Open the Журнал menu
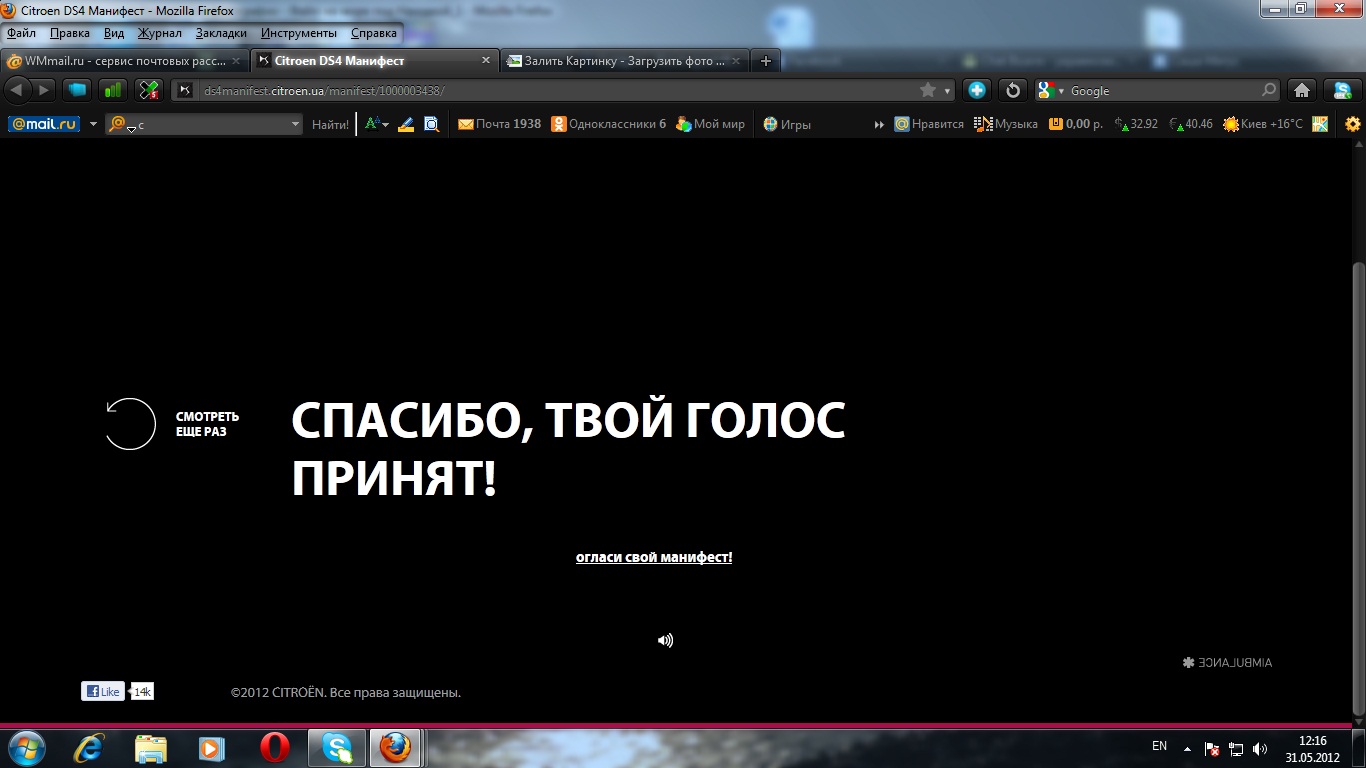The width and height of the screenshot is (1366, 768). coord(160,33)
